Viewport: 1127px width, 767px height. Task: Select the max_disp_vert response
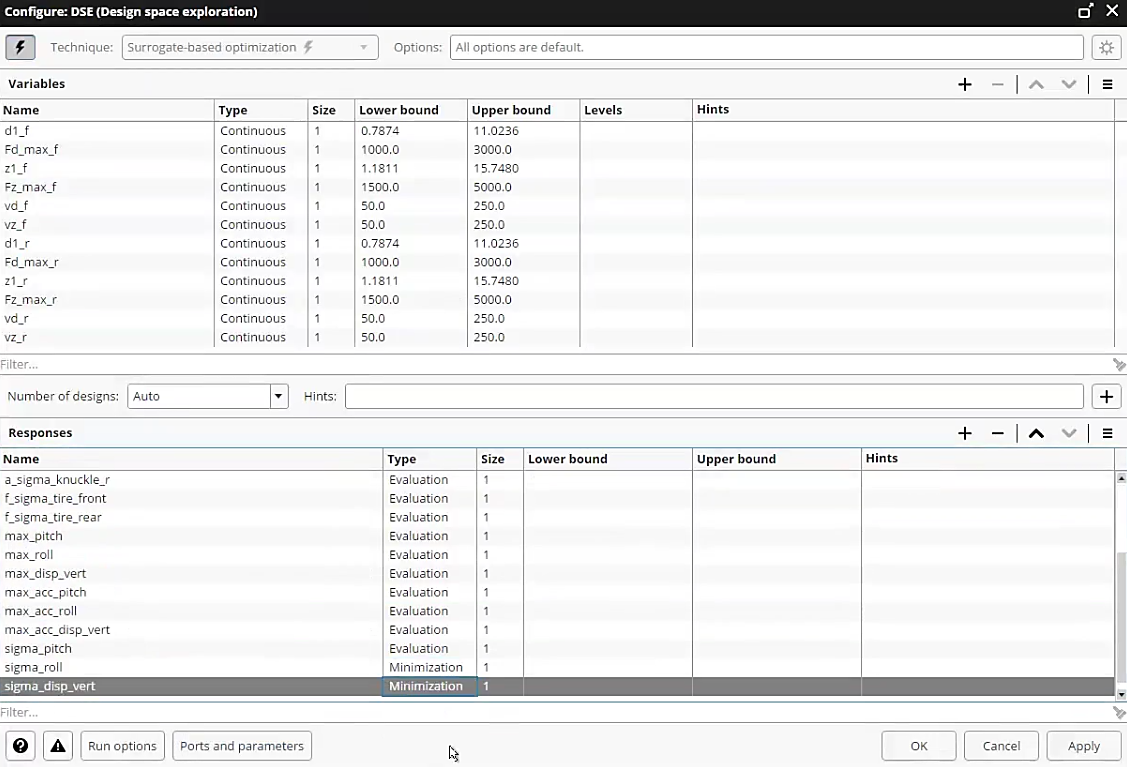(x=45, y=574)
